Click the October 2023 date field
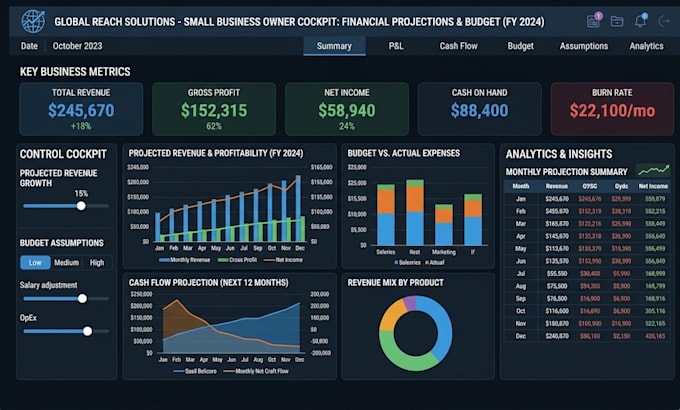The image size is (680, 410). coord(77,46)
